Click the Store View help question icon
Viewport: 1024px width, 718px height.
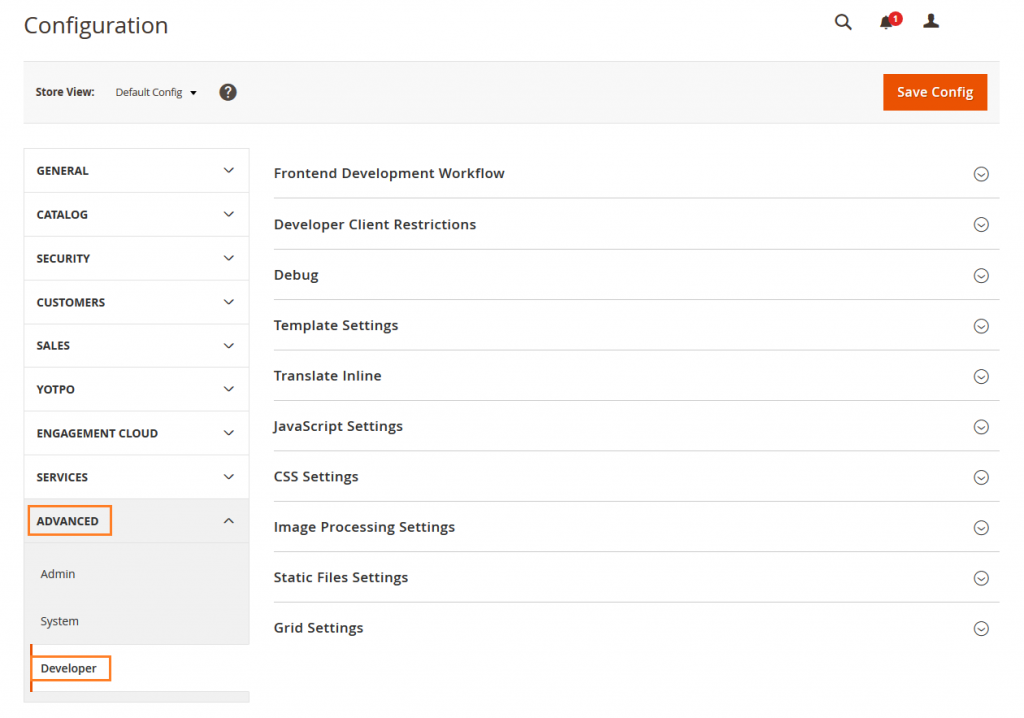tap(227, 92)
